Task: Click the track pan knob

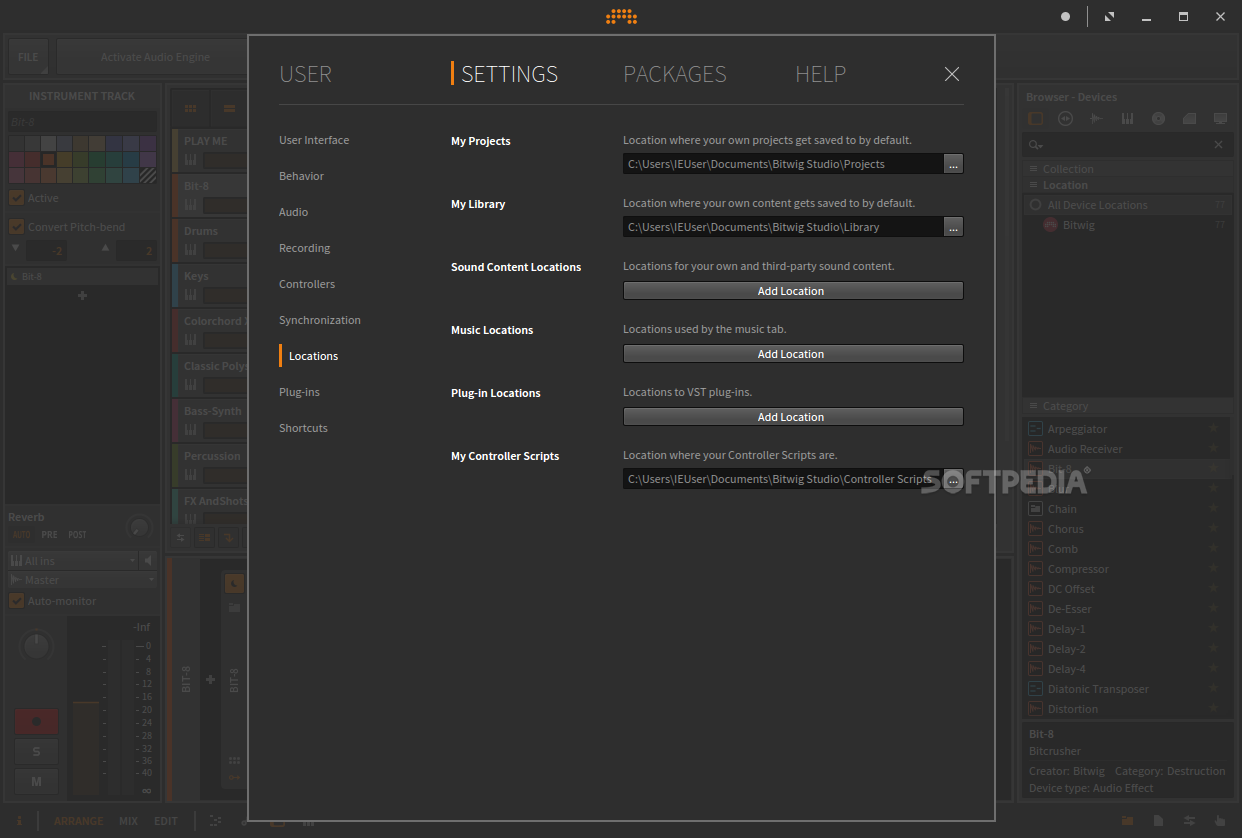Action: coord(37,646)
